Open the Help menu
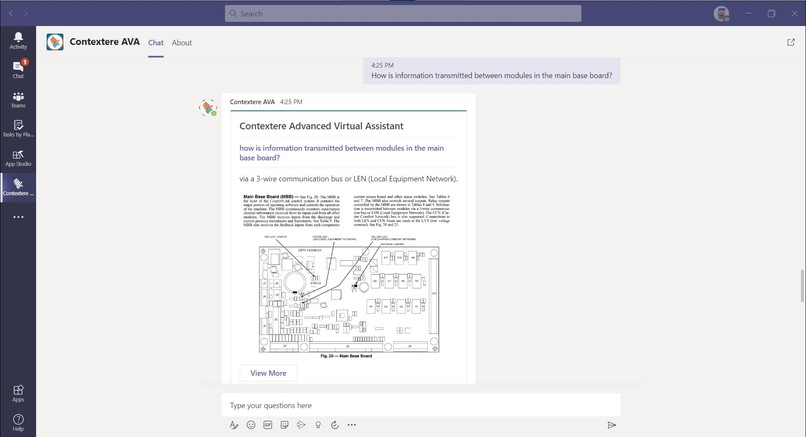This screenshot has height=437, width=806. 18,423
